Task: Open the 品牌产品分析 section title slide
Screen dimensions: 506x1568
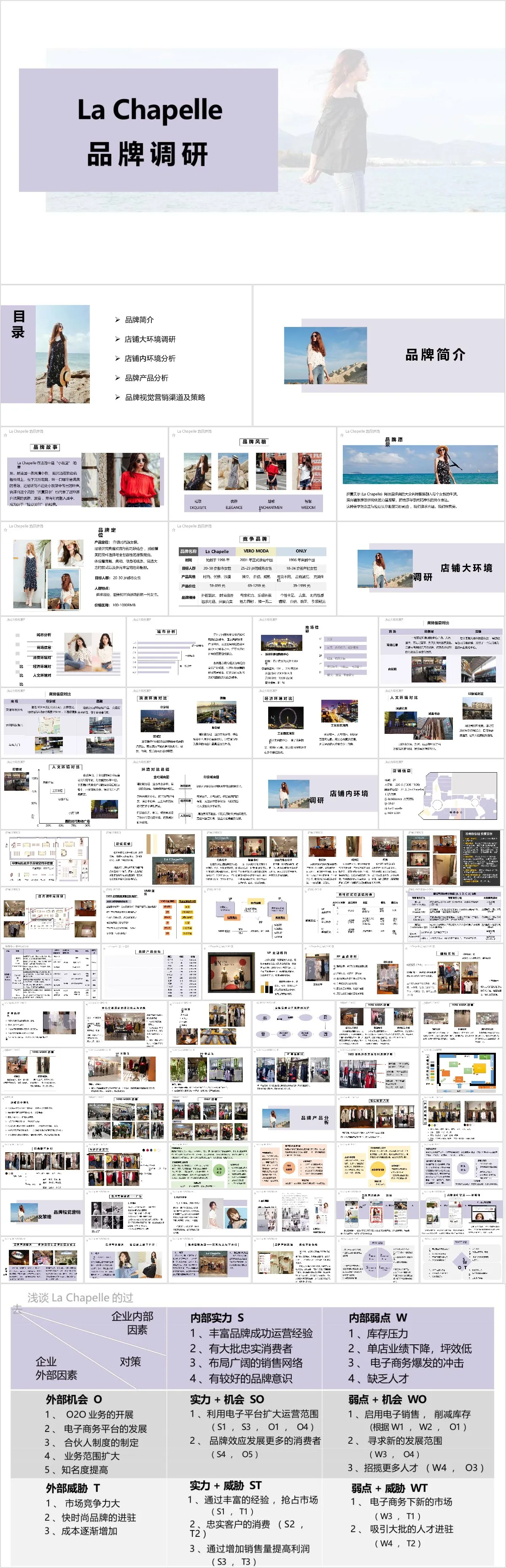Action: 293,1118
